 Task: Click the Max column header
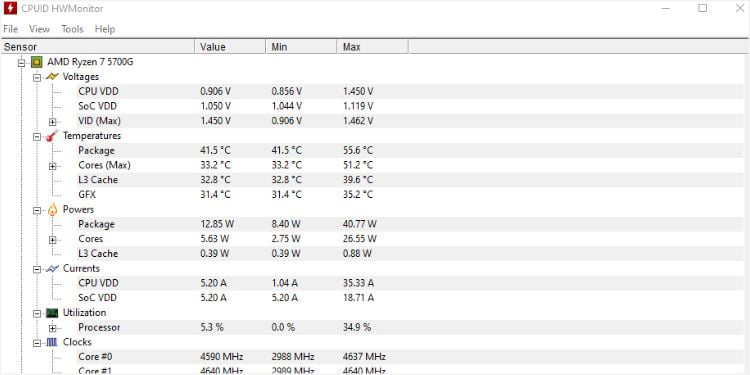tap(372, 47)
